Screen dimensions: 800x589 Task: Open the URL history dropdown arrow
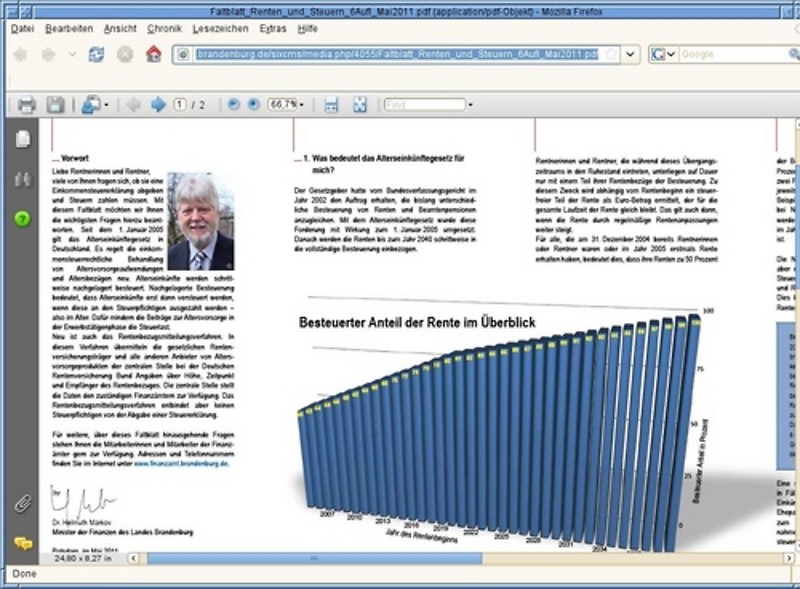coord(631,54)
